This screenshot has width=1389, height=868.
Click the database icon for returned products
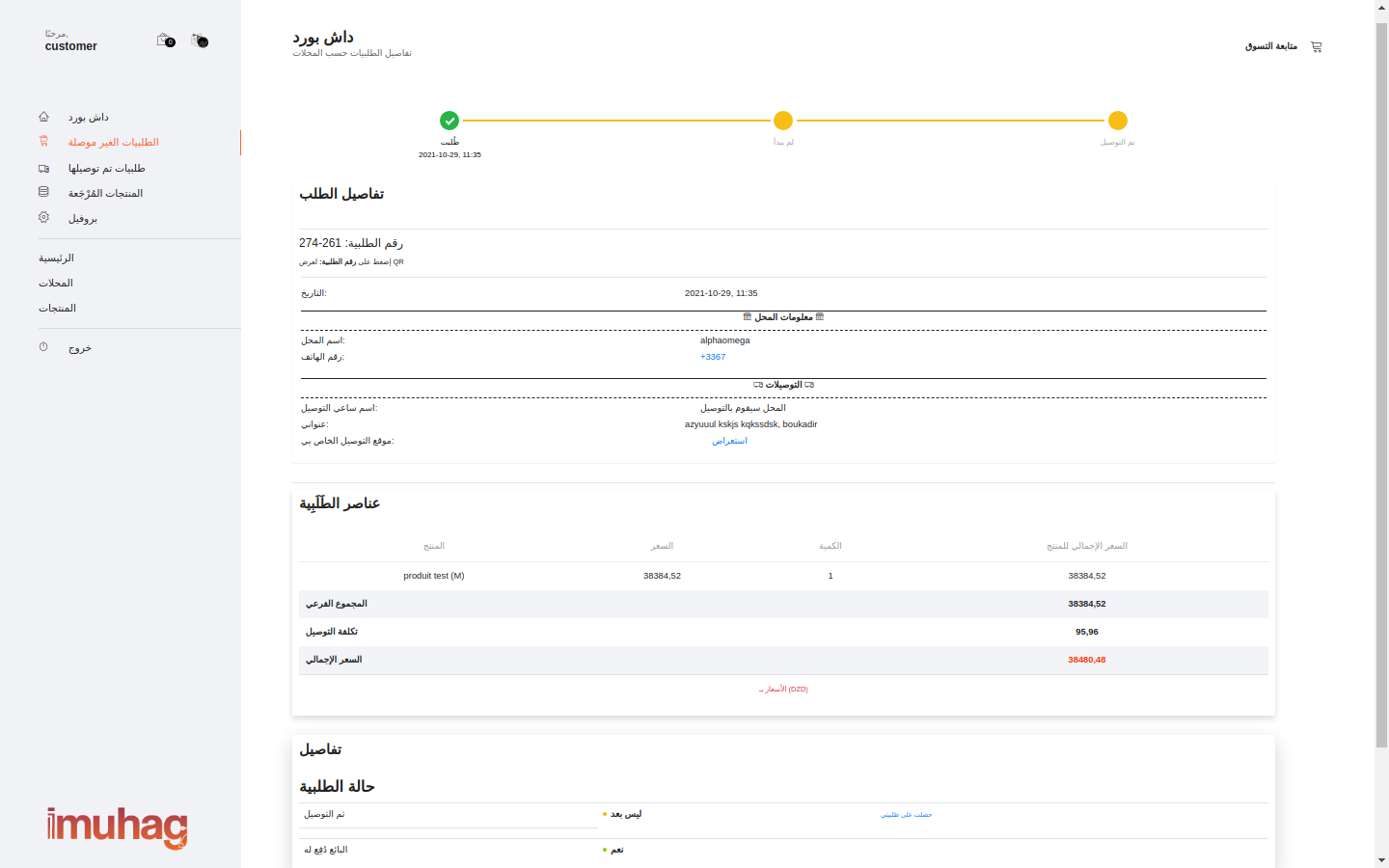click(43, 193)
